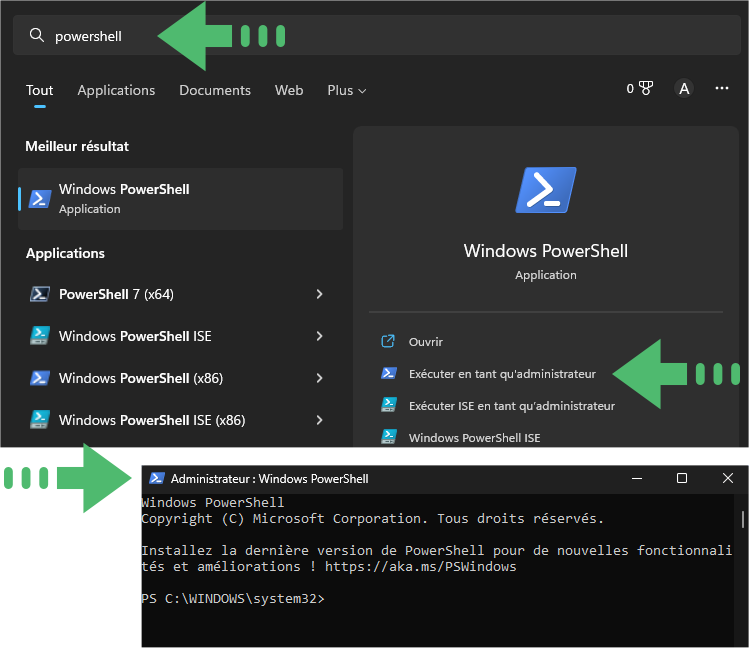Click the Windows PowerShell ISE (x86) icon

point(40,420)
